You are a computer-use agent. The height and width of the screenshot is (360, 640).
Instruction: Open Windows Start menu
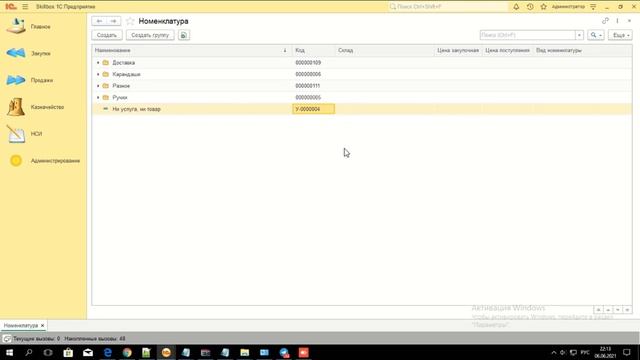click(x=9, y=353)
